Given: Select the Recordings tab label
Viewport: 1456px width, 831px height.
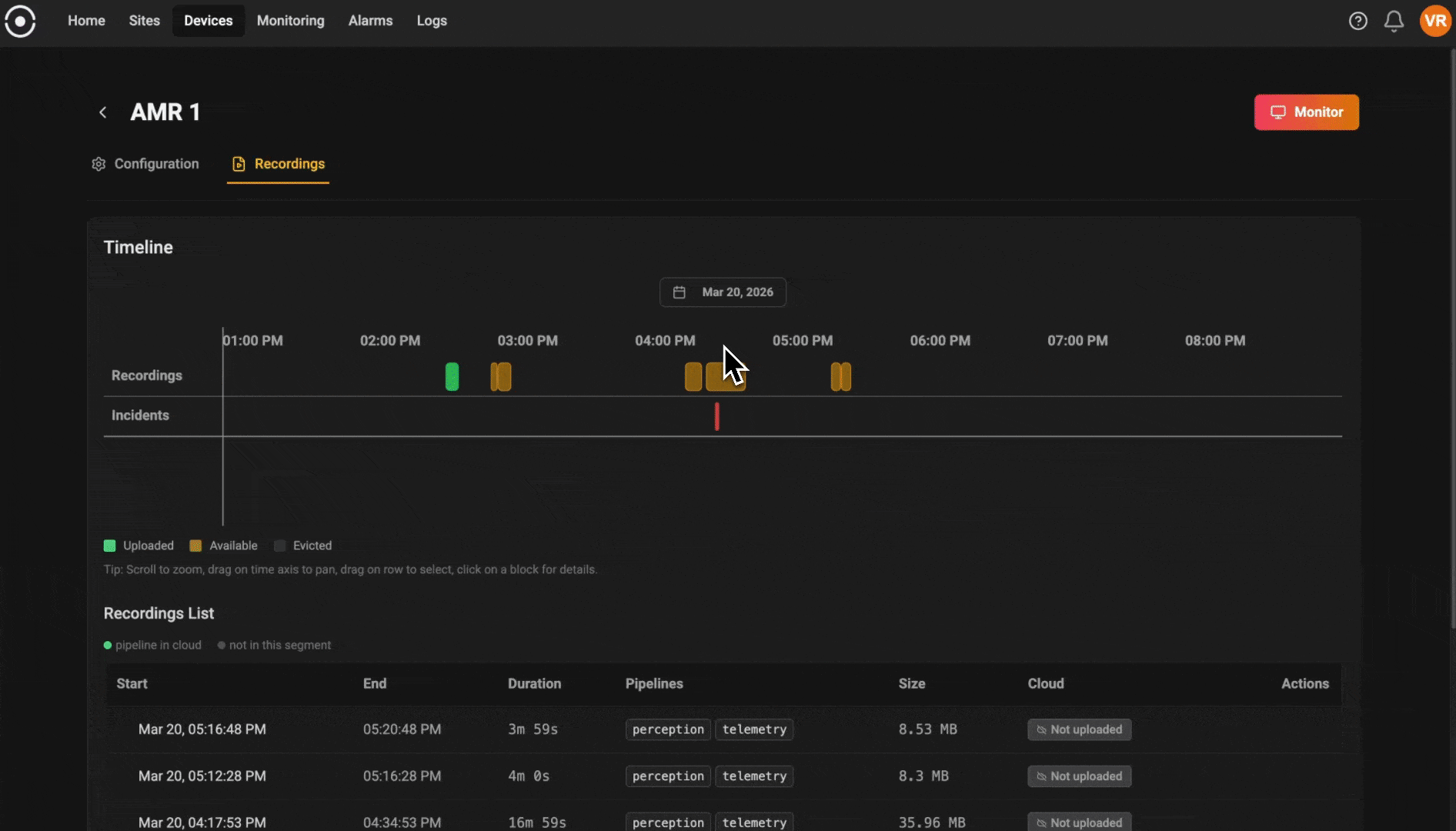Looking at the screenshot, I should point(289,164).
